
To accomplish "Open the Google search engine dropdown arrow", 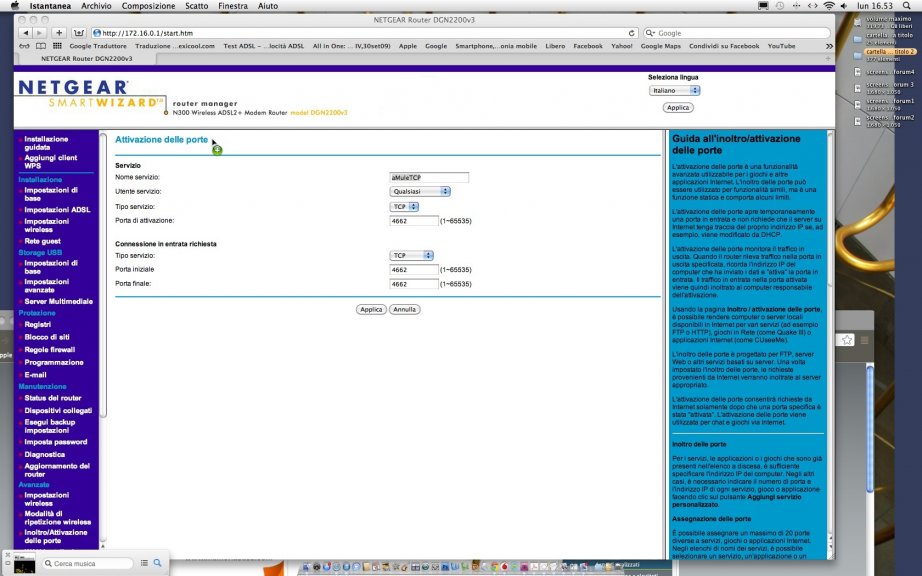I will point(650,34).
